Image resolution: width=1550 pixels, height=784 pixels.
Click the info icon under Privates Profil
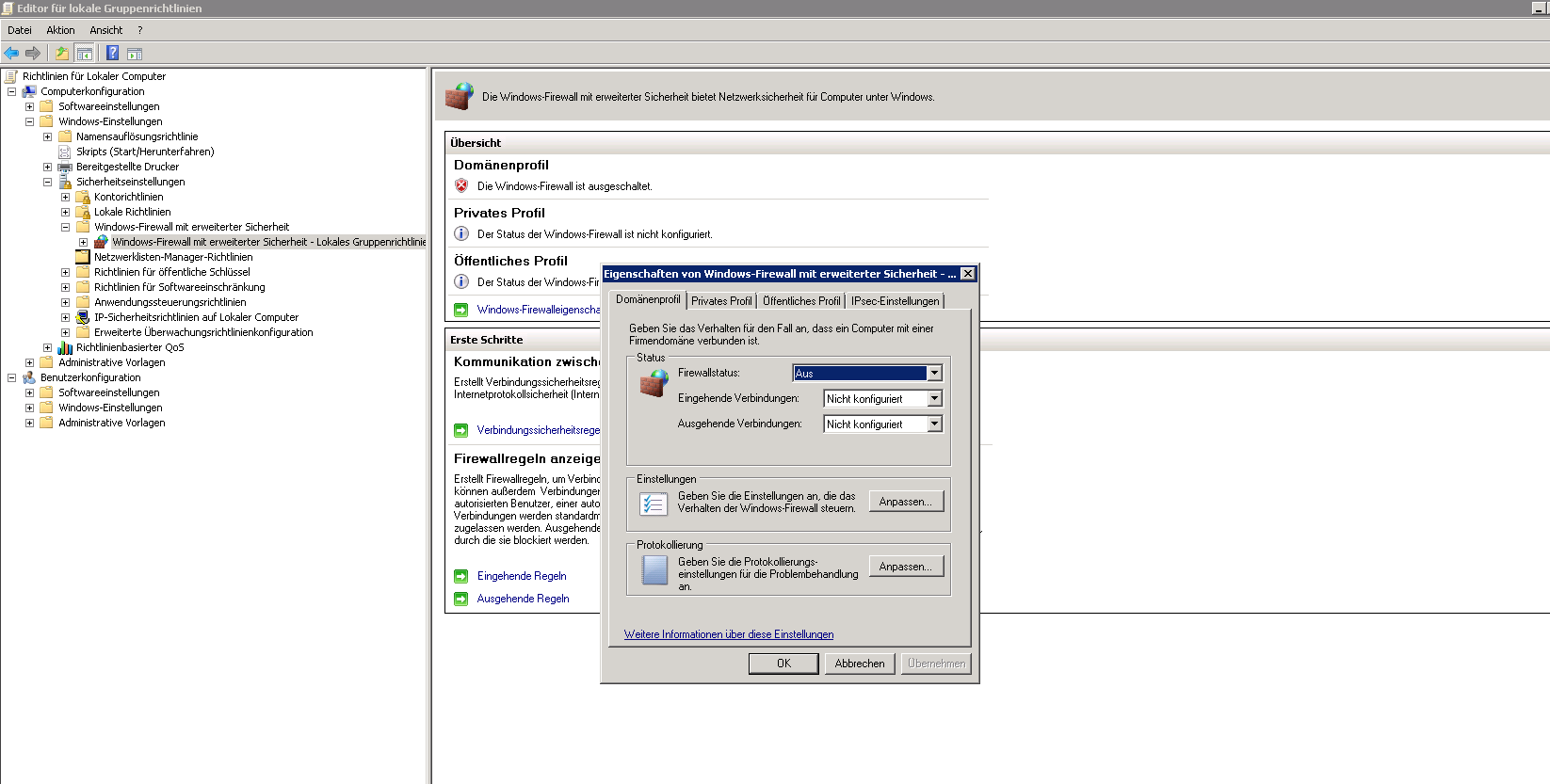(461, 233)
